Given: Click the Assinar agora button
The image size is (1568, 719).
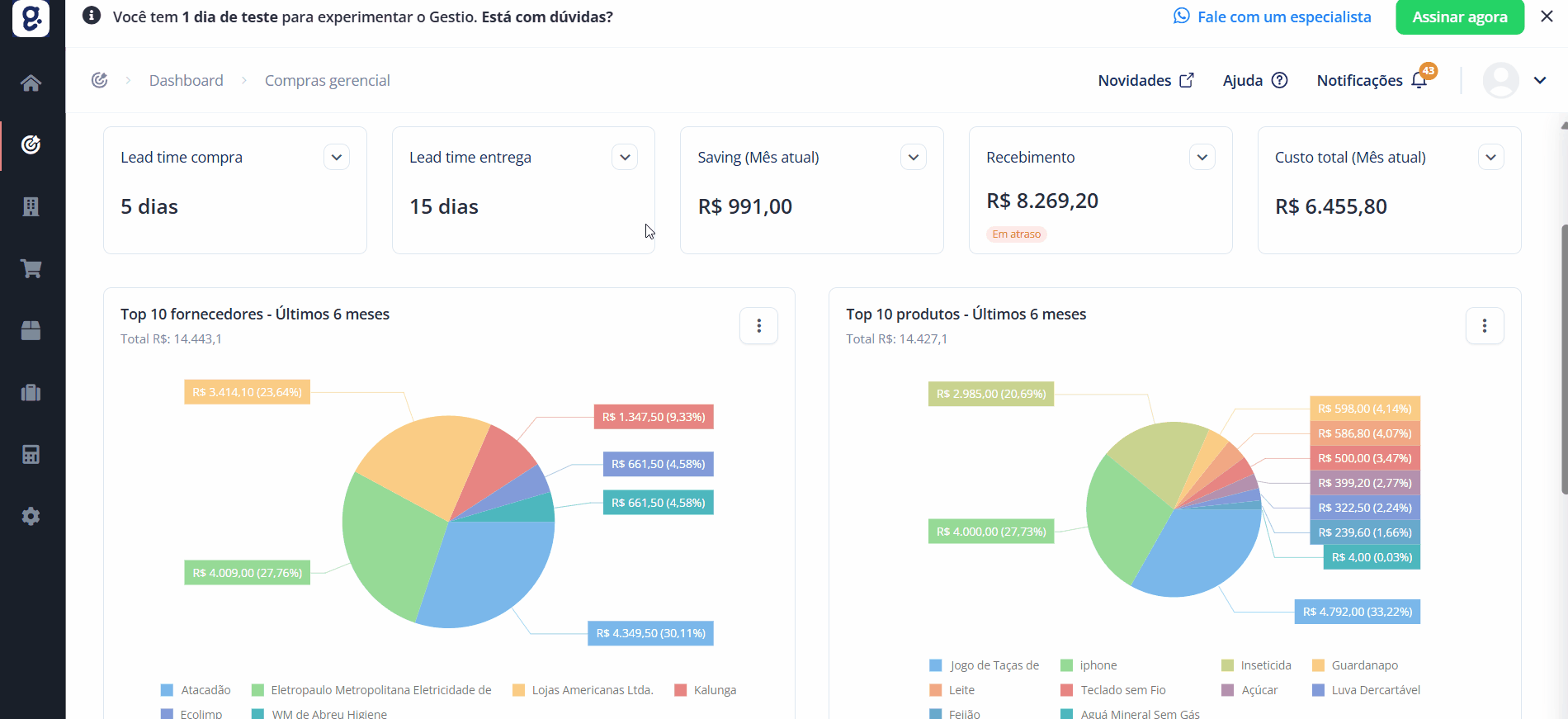Looking at the screenshot, I should click(x=1460, y=17).
